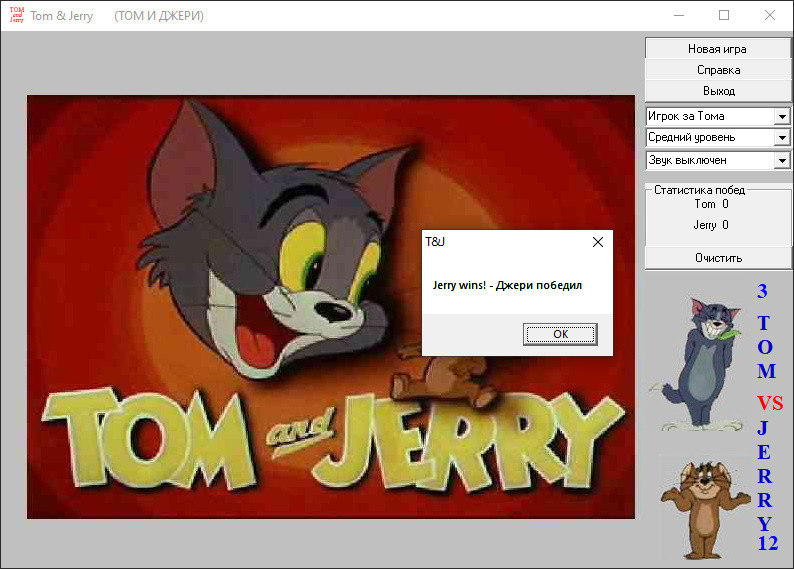This screenshot has height=569, width=794.
Task: Expand the Средний уровень difficulty dropdown
Action: coord(782,138)
